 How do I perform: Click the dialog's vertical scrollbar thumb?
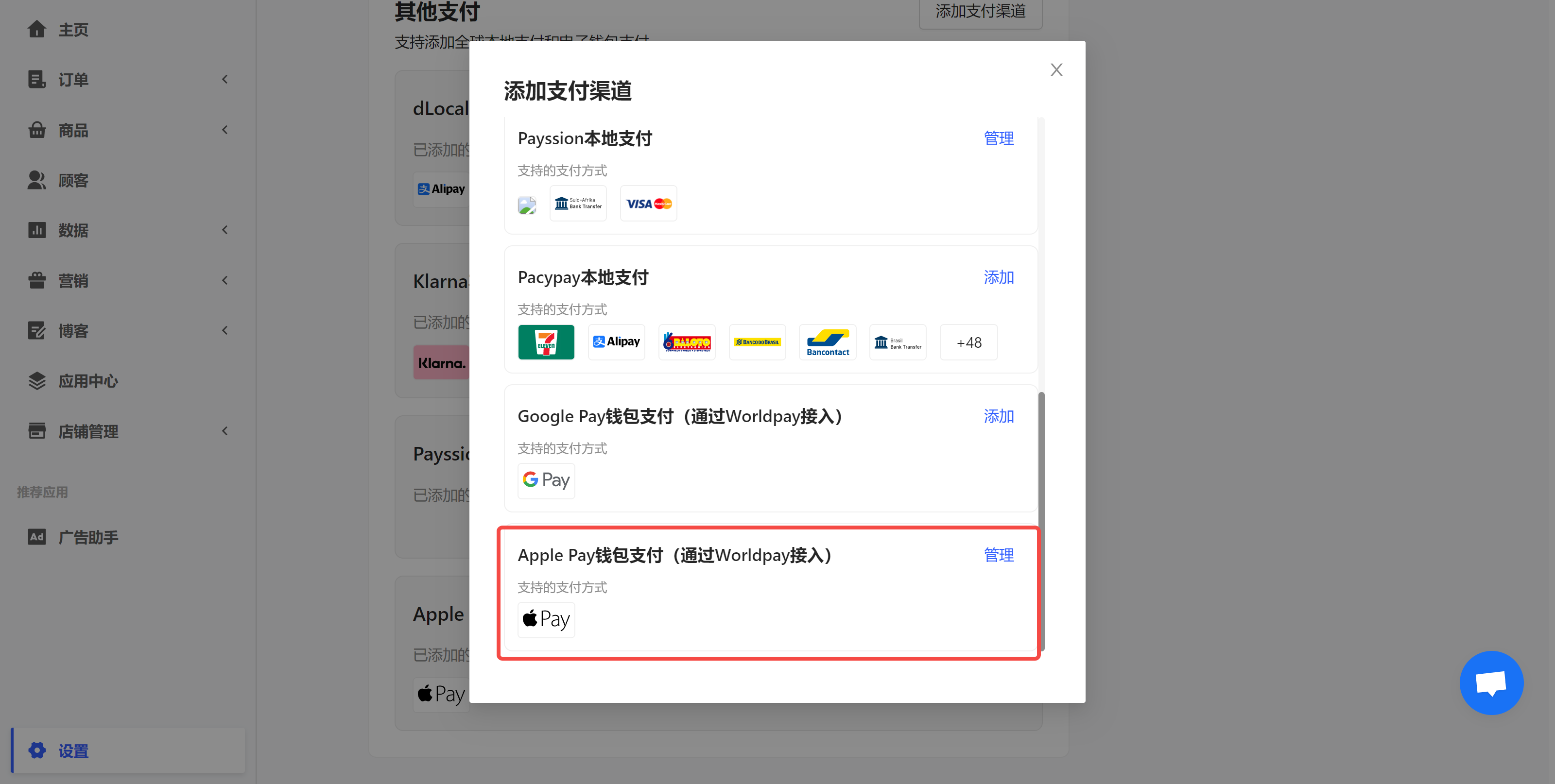point(1041,521)
